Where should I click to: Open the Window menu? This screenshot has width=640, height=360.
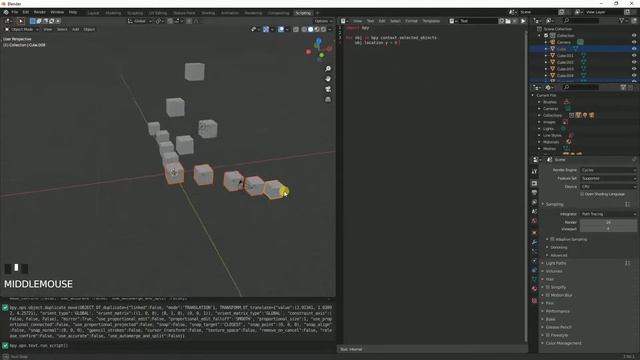57,12
